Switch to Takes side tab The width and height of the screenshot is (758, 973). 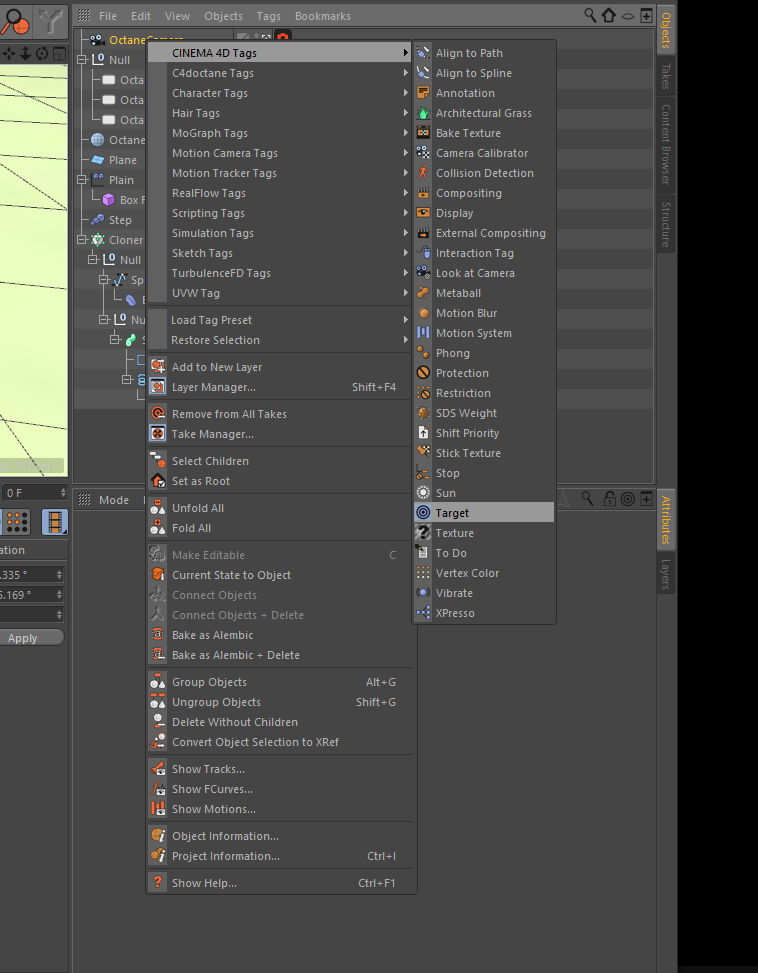pos(666,76)
